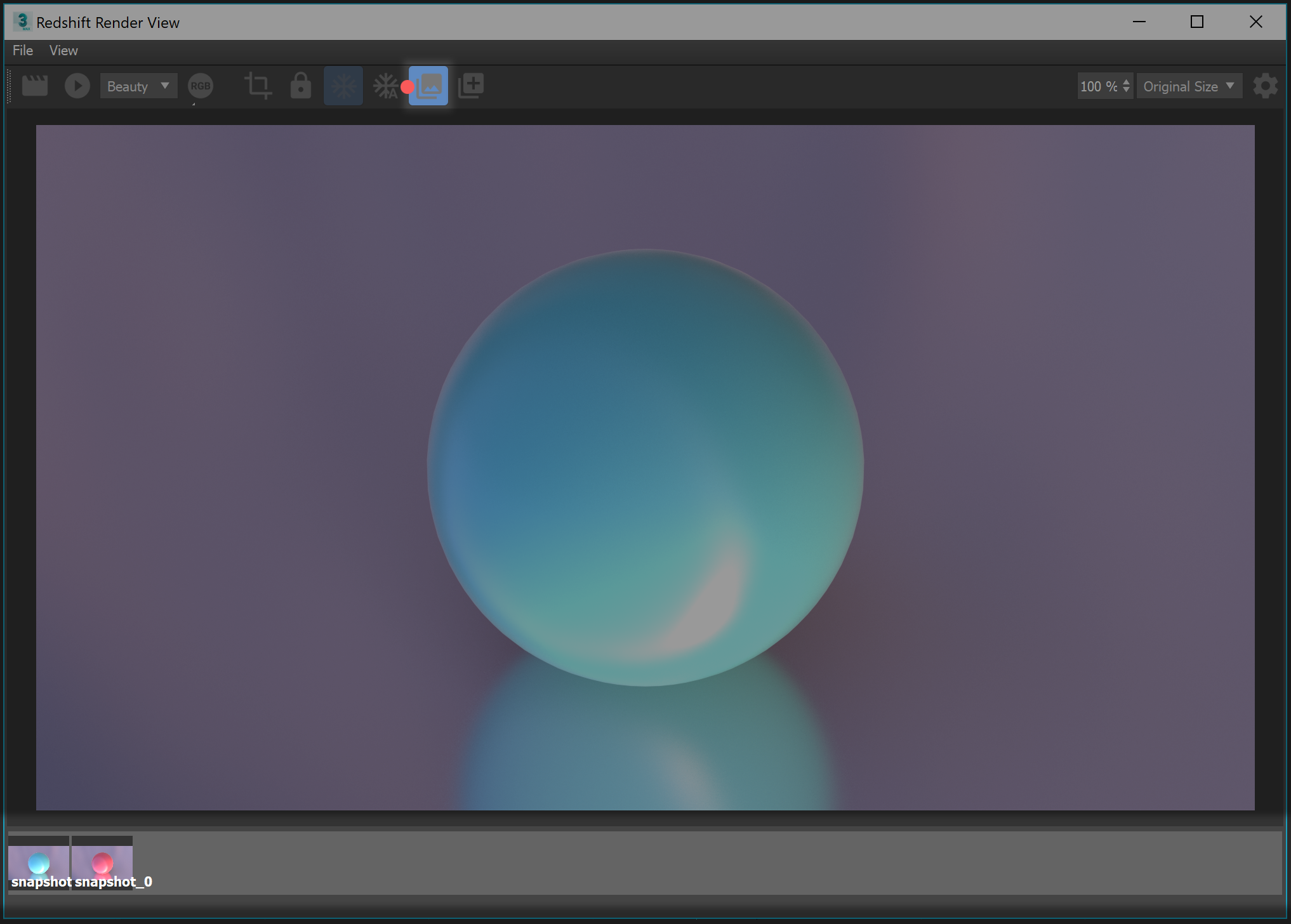This screenshot has height=924, width=1291.
Task: Toggle the camera lock icon
Action: [301, 86]
